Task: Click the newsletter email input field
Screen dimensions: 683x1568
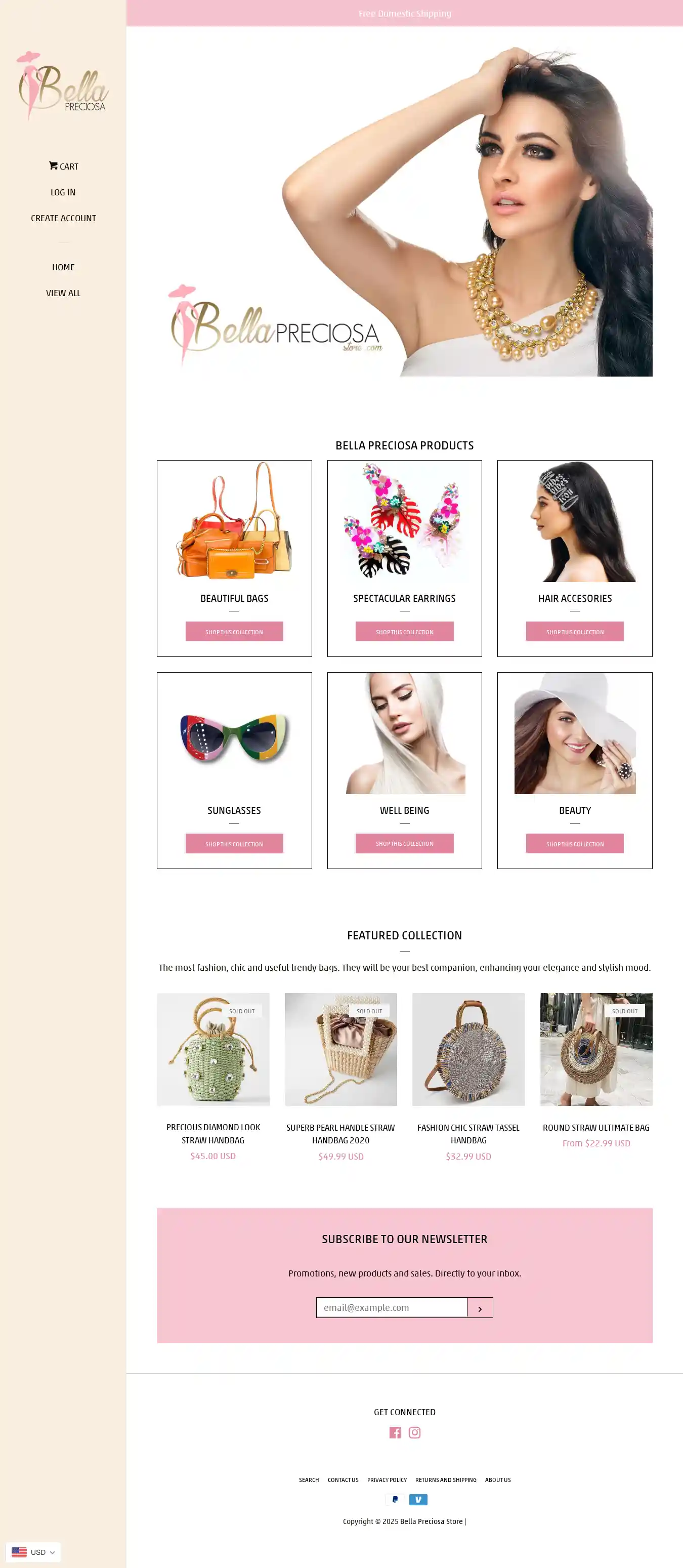Action: (392, 1307)
